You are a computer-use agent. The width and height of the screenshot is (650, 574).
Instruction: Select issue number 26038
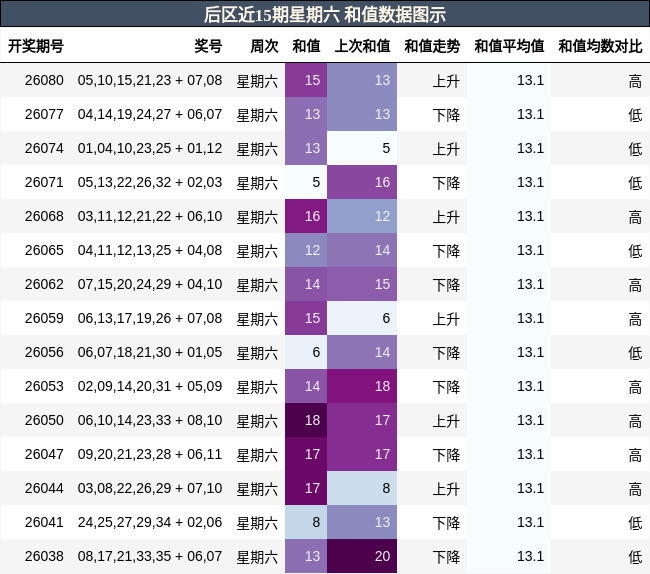tap(44, 556)
